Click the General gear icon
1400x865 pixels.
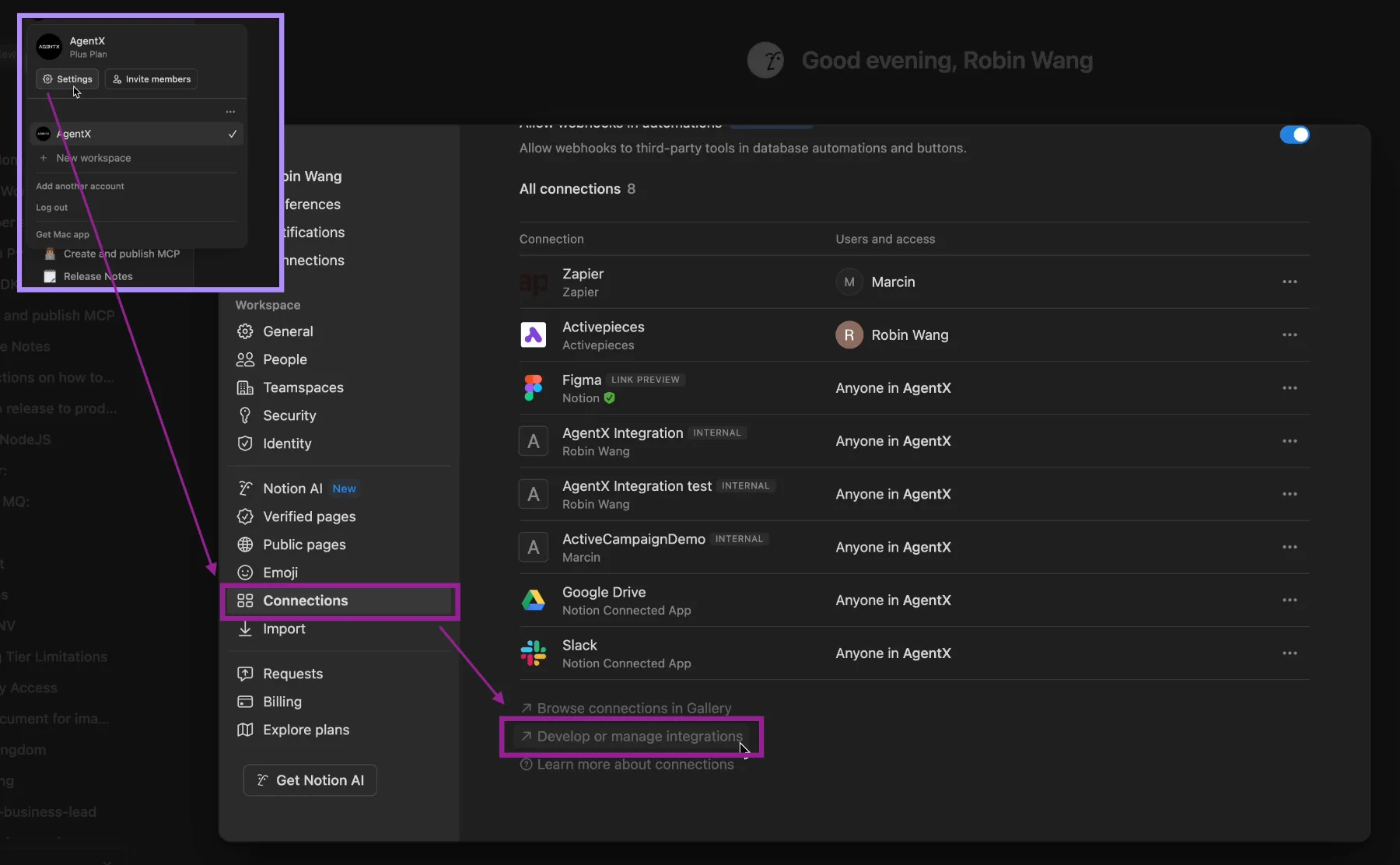click(x=245, y=331)
